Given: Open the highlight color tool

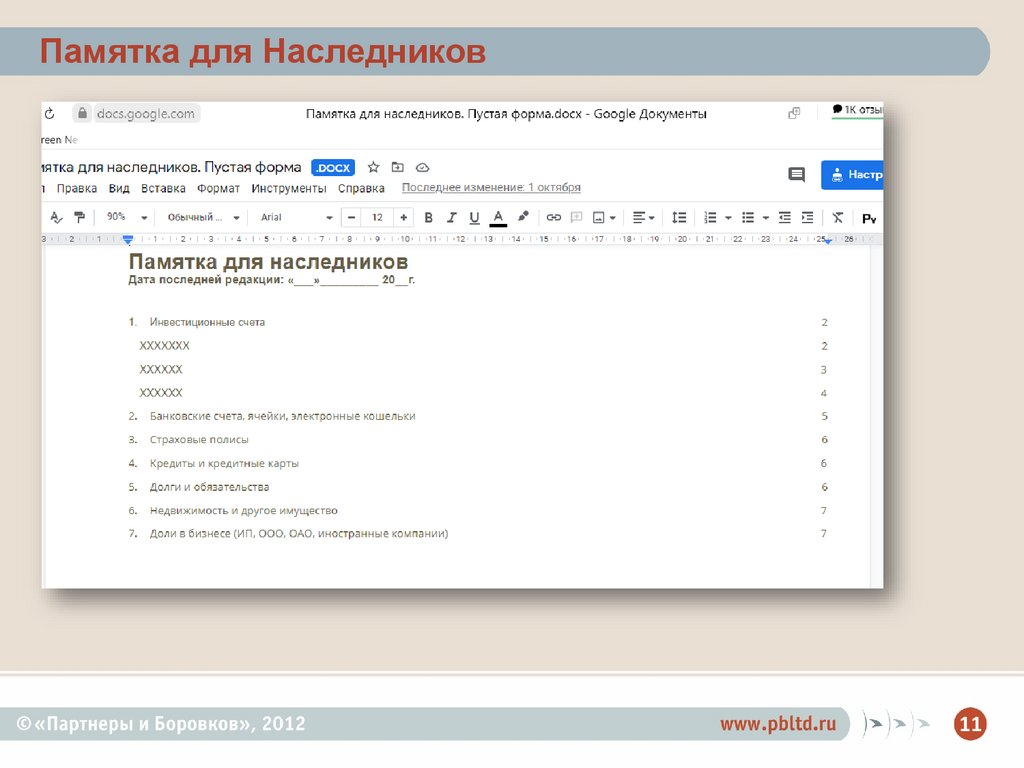Looking at the screenshot, I should [x=523, y=217].
